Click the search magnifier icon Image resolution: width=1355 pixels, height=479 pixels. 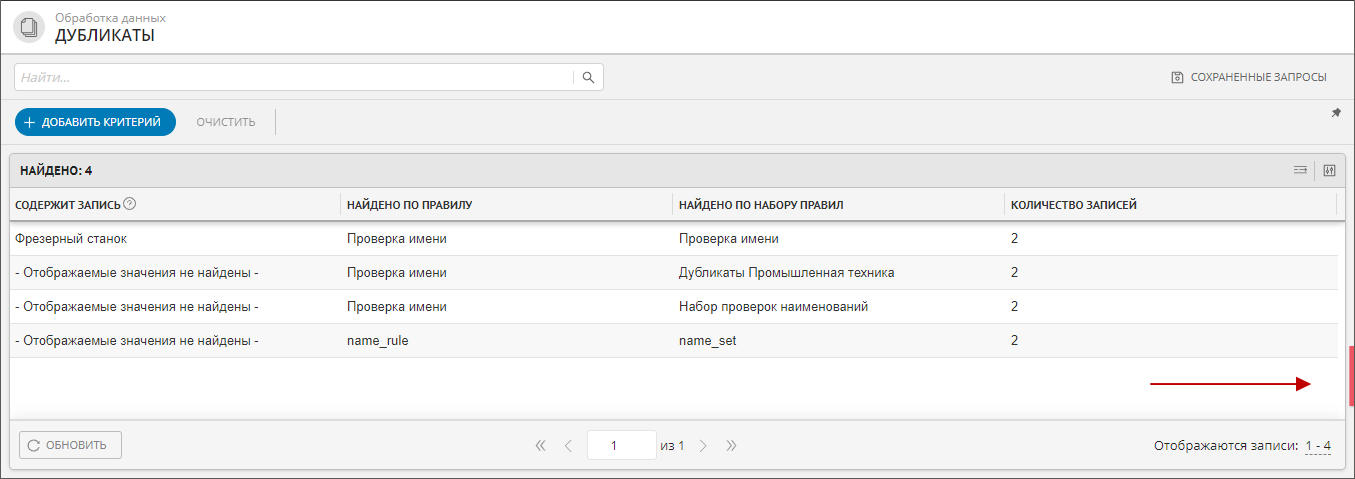coord(588,77)
